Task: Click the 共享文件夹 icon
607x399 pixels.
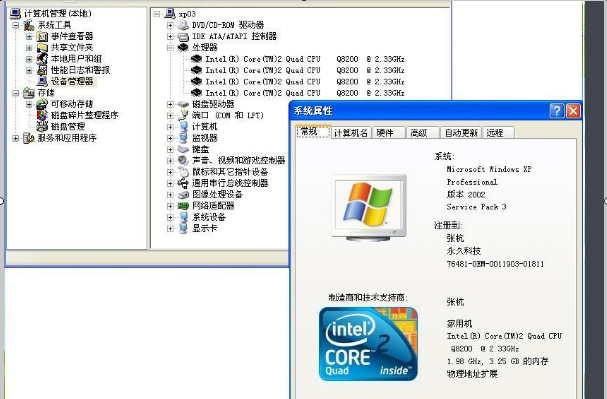Action: coord(42,48)
